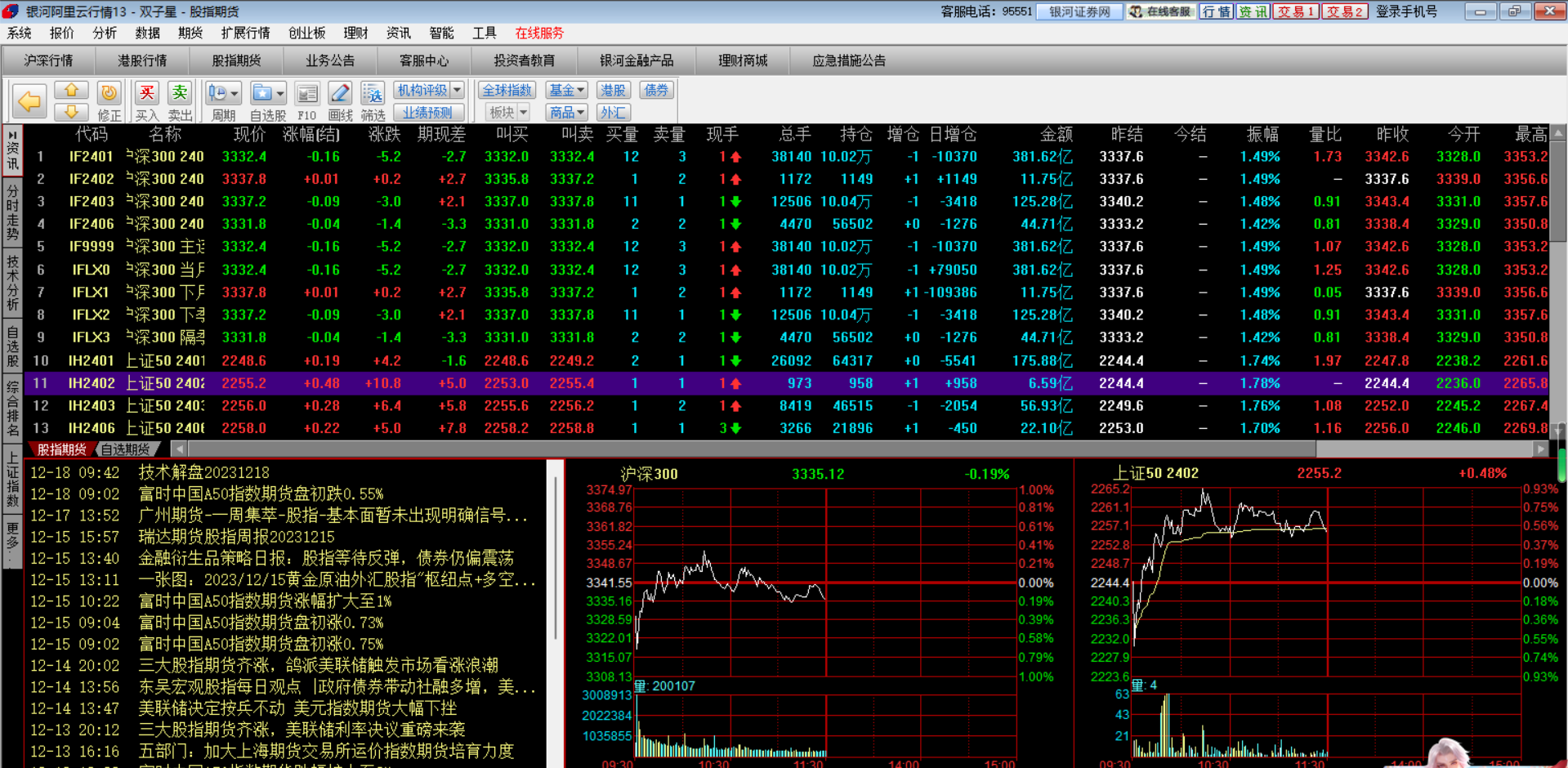Select the 自选期货 bottom tab

126,449
